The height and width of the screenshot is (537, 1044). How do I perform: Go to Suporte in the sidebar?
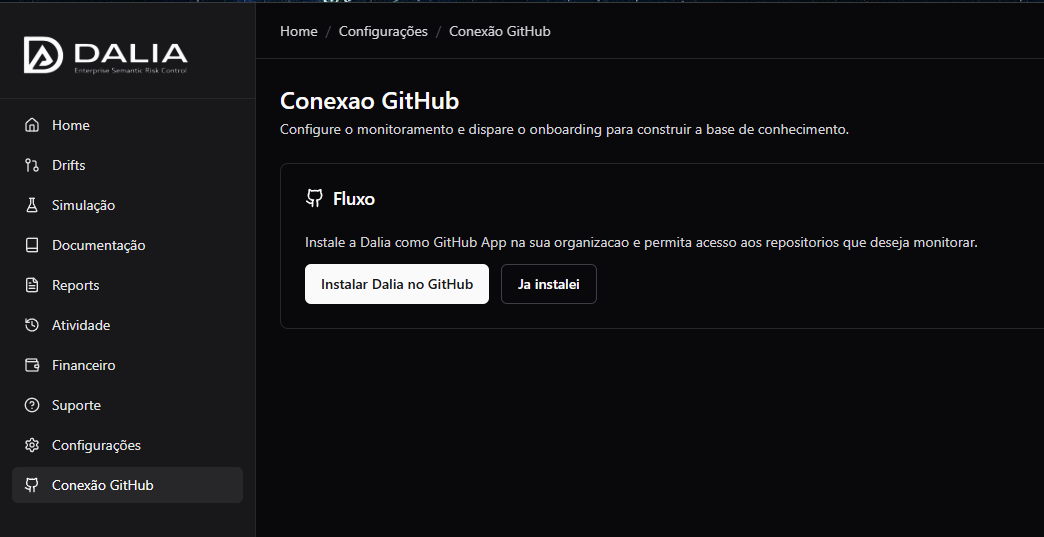tap(127, 405)
